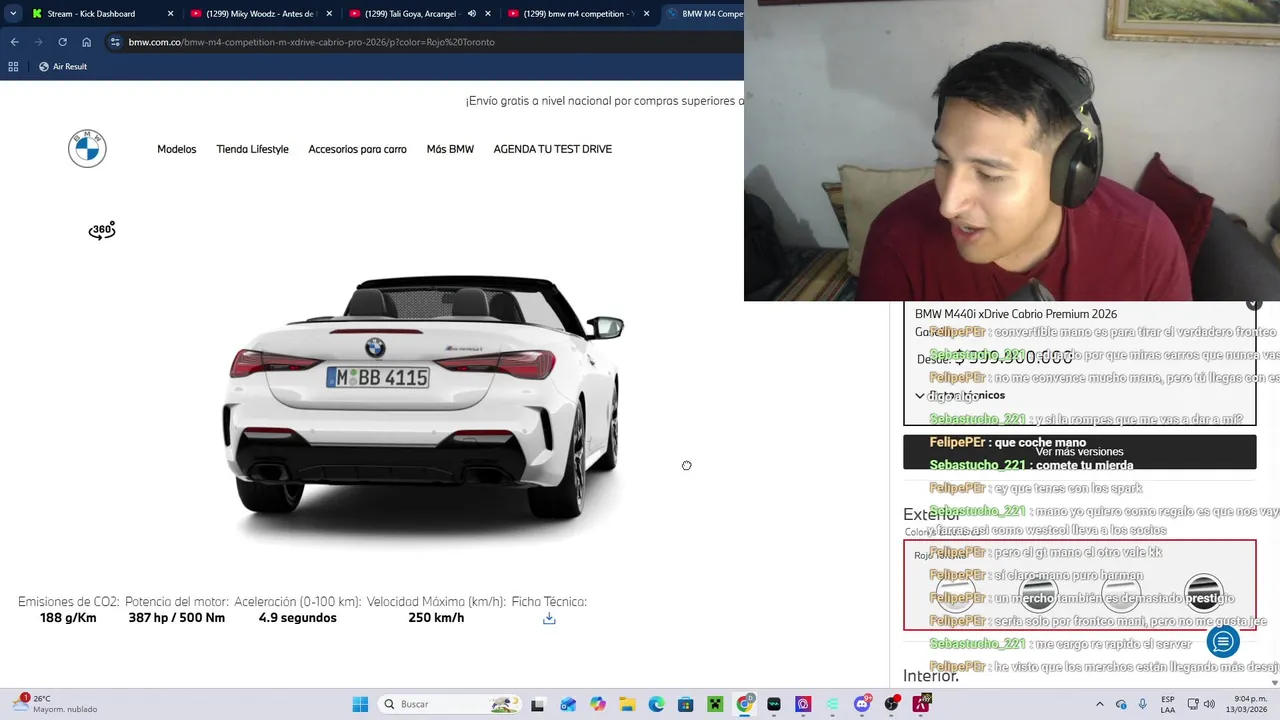Screen dimensions: 1280x720
Task: Switch to Chrome on the taskbar
Action: pos(745,704)
